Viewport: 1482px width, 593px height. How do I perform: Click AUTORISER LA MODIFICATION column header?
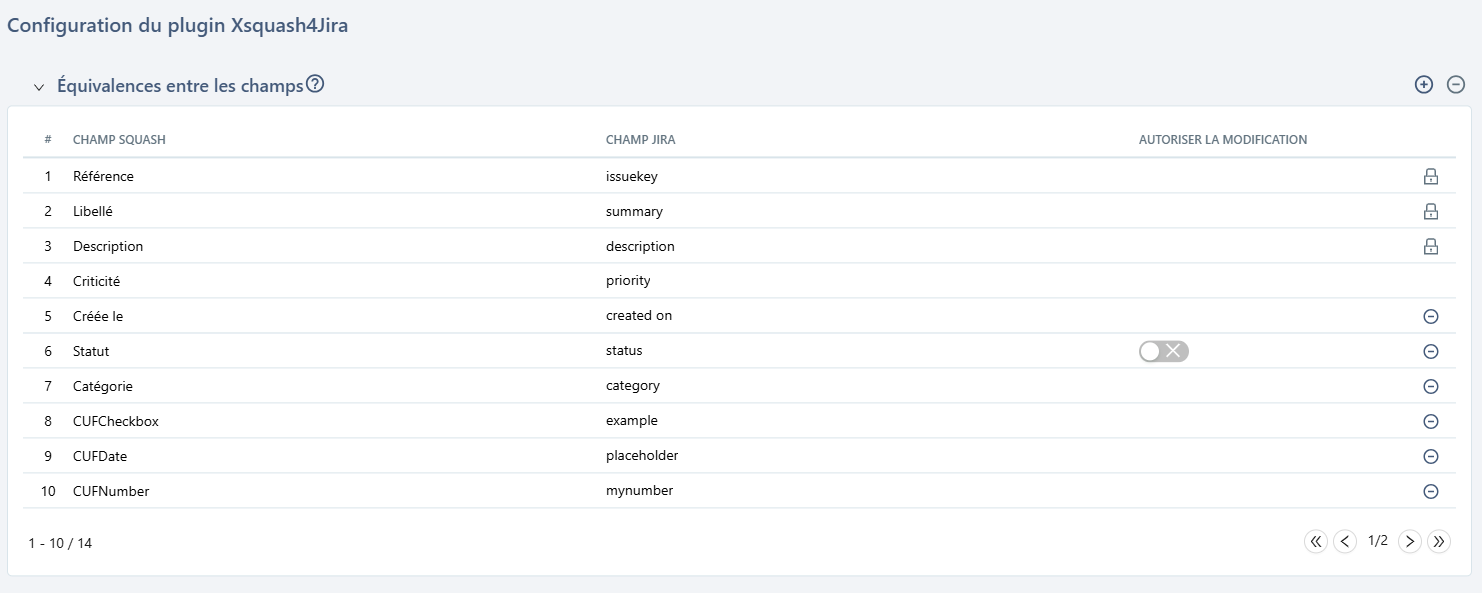[1223, 140]
